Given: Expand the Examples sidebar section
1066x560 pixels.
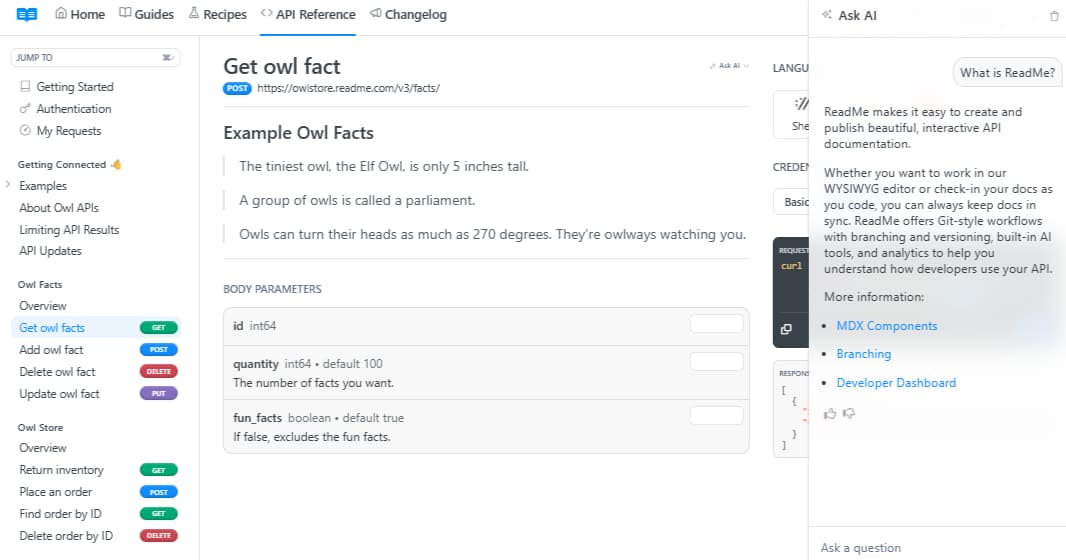Looking at the screenshot, I should [x=8, y=186].
